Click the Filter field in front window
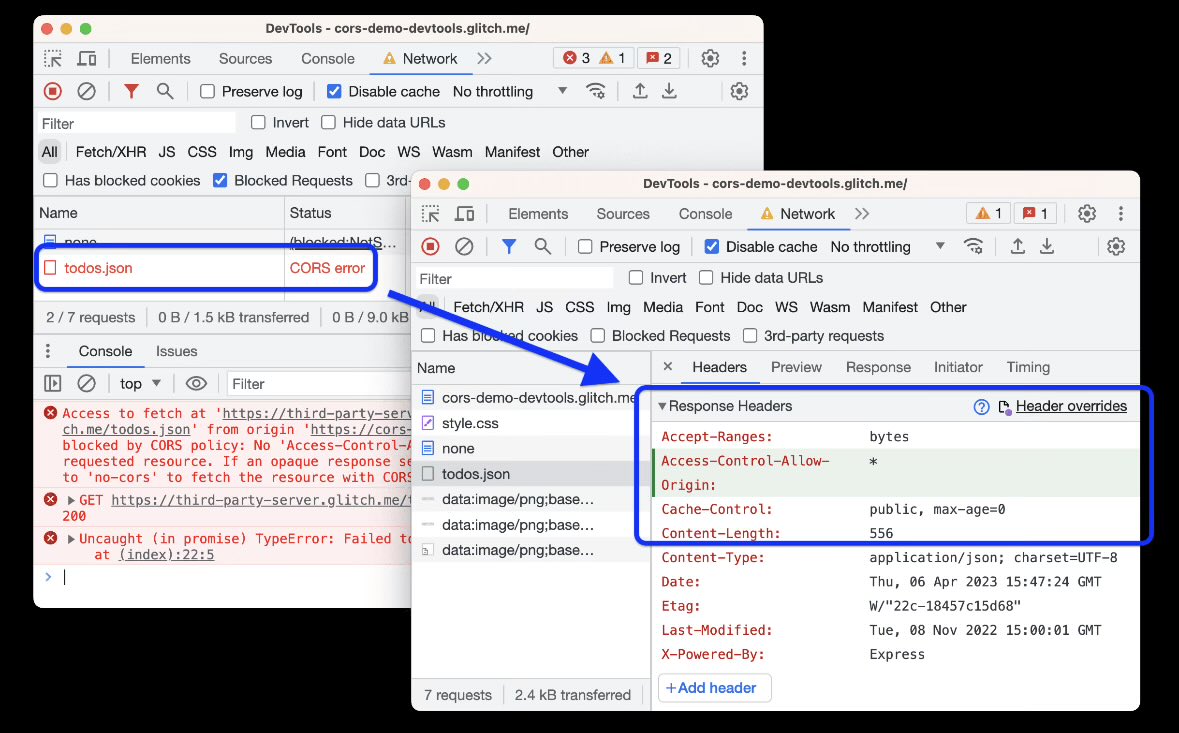The width and height of the screenshot is (1179, 733). [x=514, y=279]
